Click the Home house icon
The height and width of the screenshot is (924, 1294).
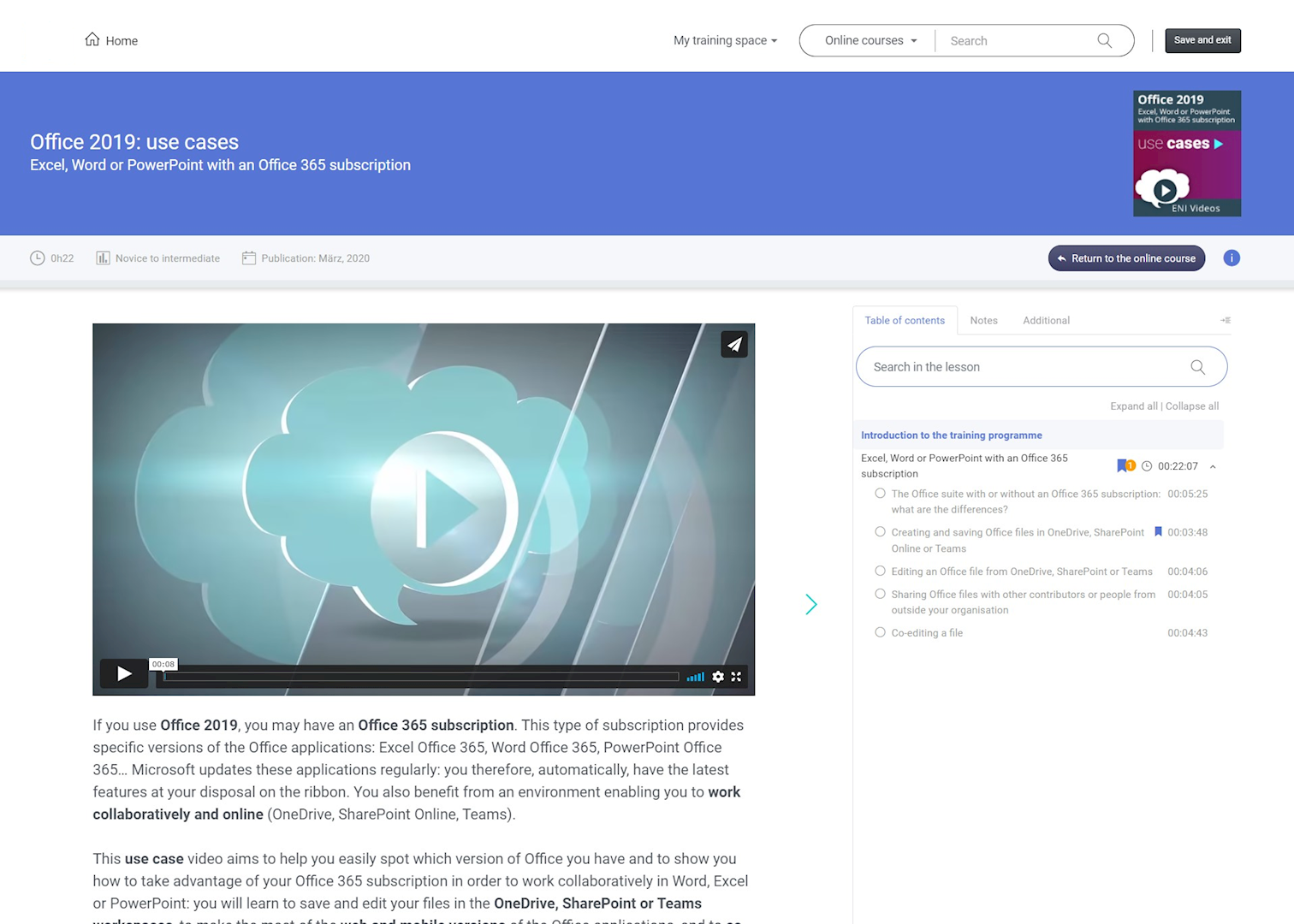coord(92,39)
